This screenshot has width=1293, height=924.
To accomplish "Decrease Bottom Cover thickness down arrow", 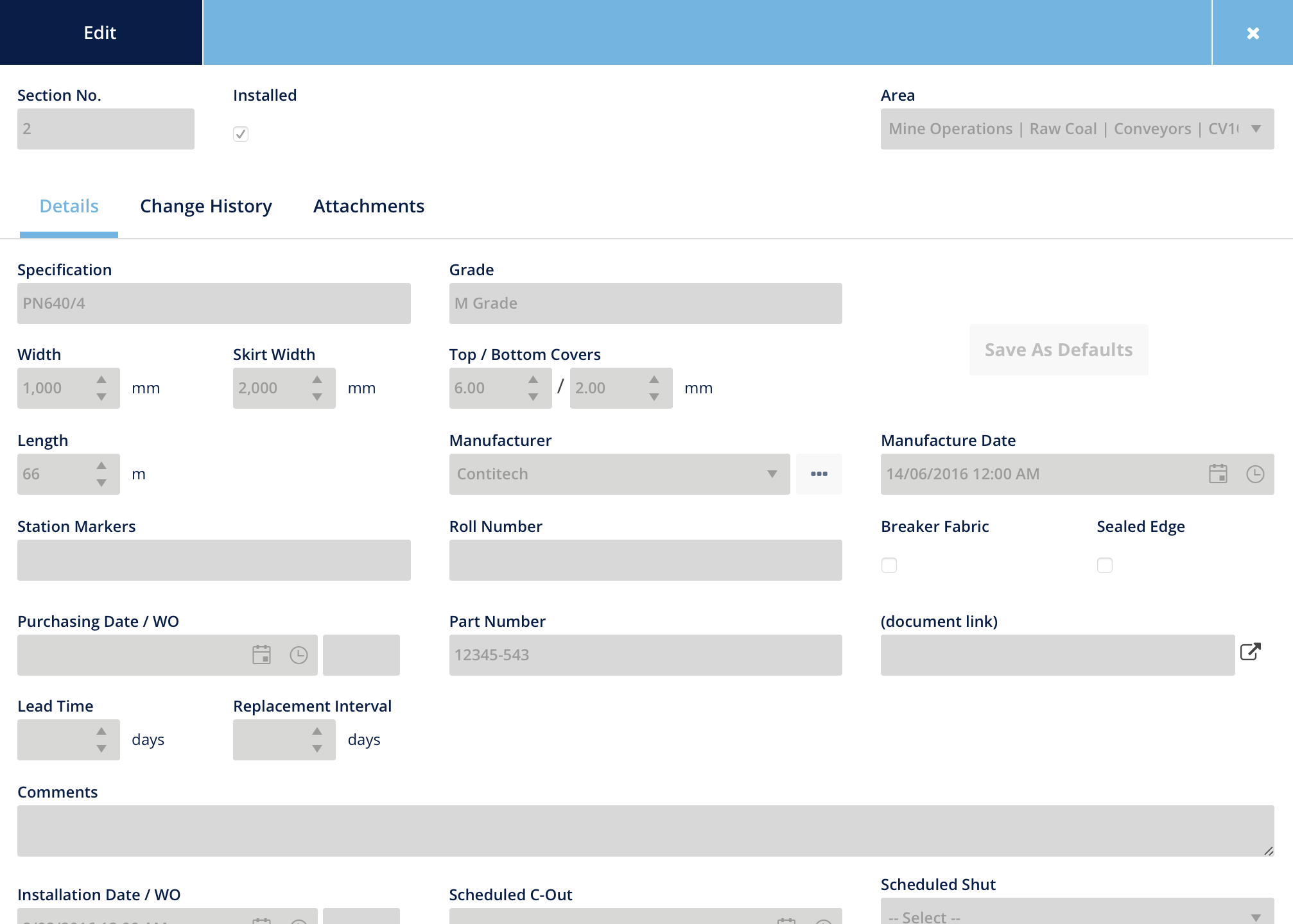I will click(654, 397).
